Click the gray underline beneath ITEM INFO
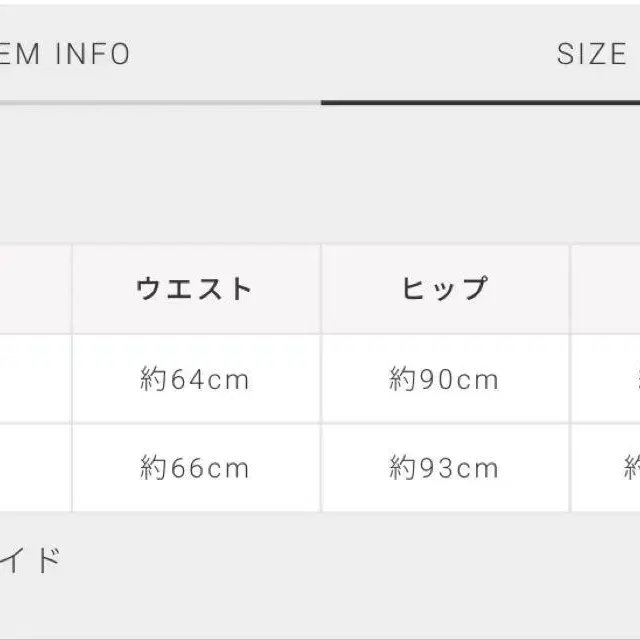 point(160,102)
